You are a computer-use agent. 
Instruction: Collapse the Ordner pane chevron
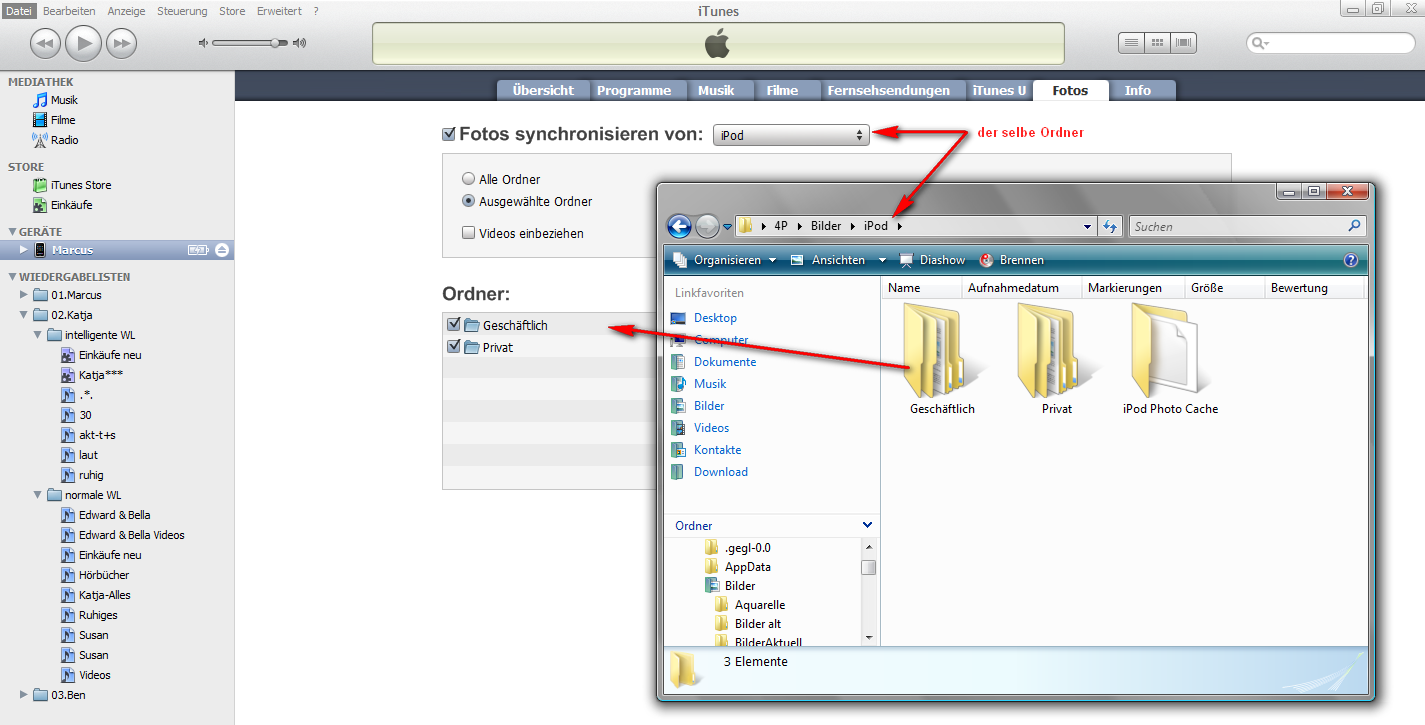tap(867, 525)
